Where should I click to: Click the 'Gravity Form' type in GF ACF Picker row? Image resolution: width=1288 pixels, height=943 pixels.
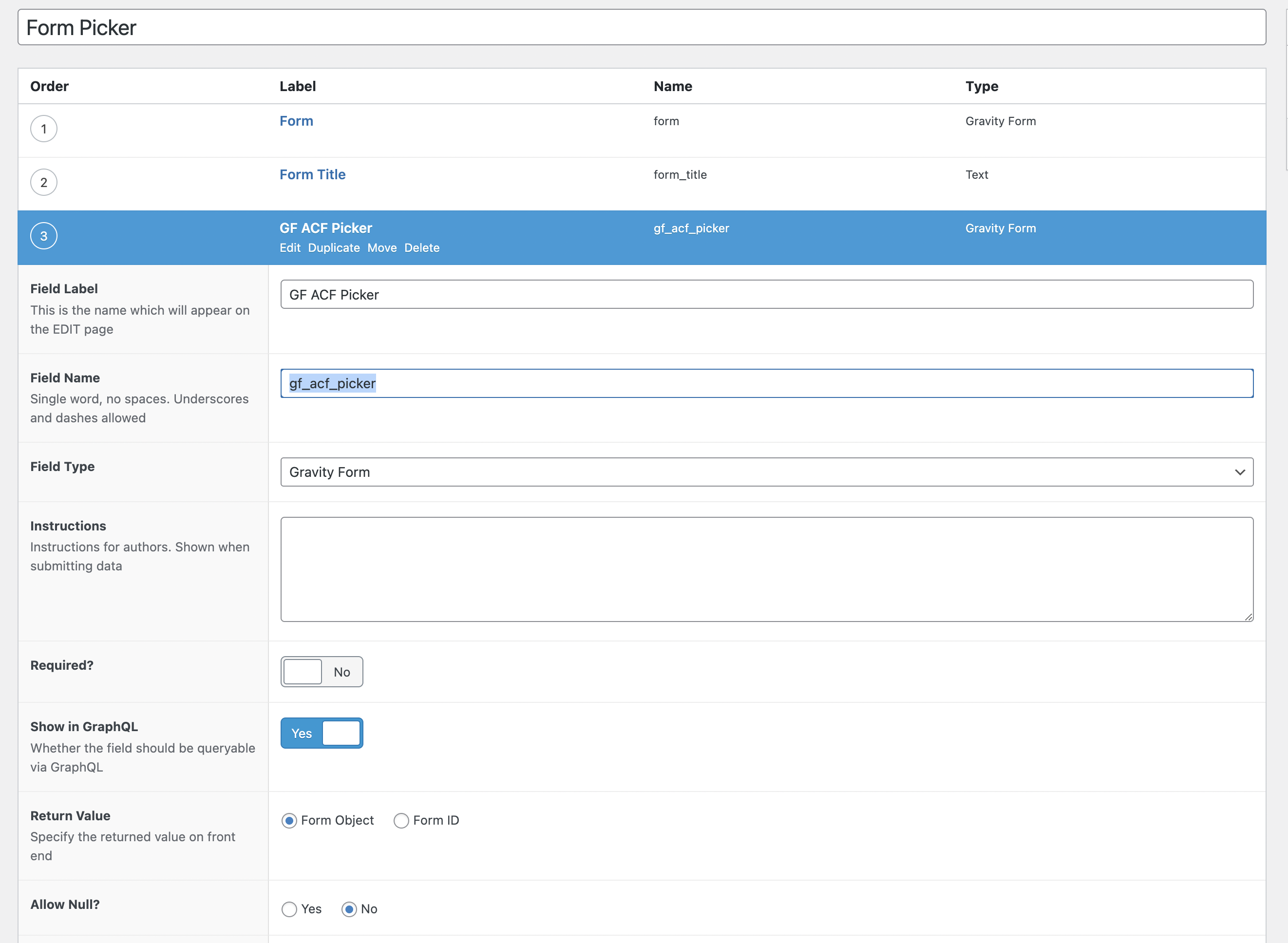(x=1000, y=228)
